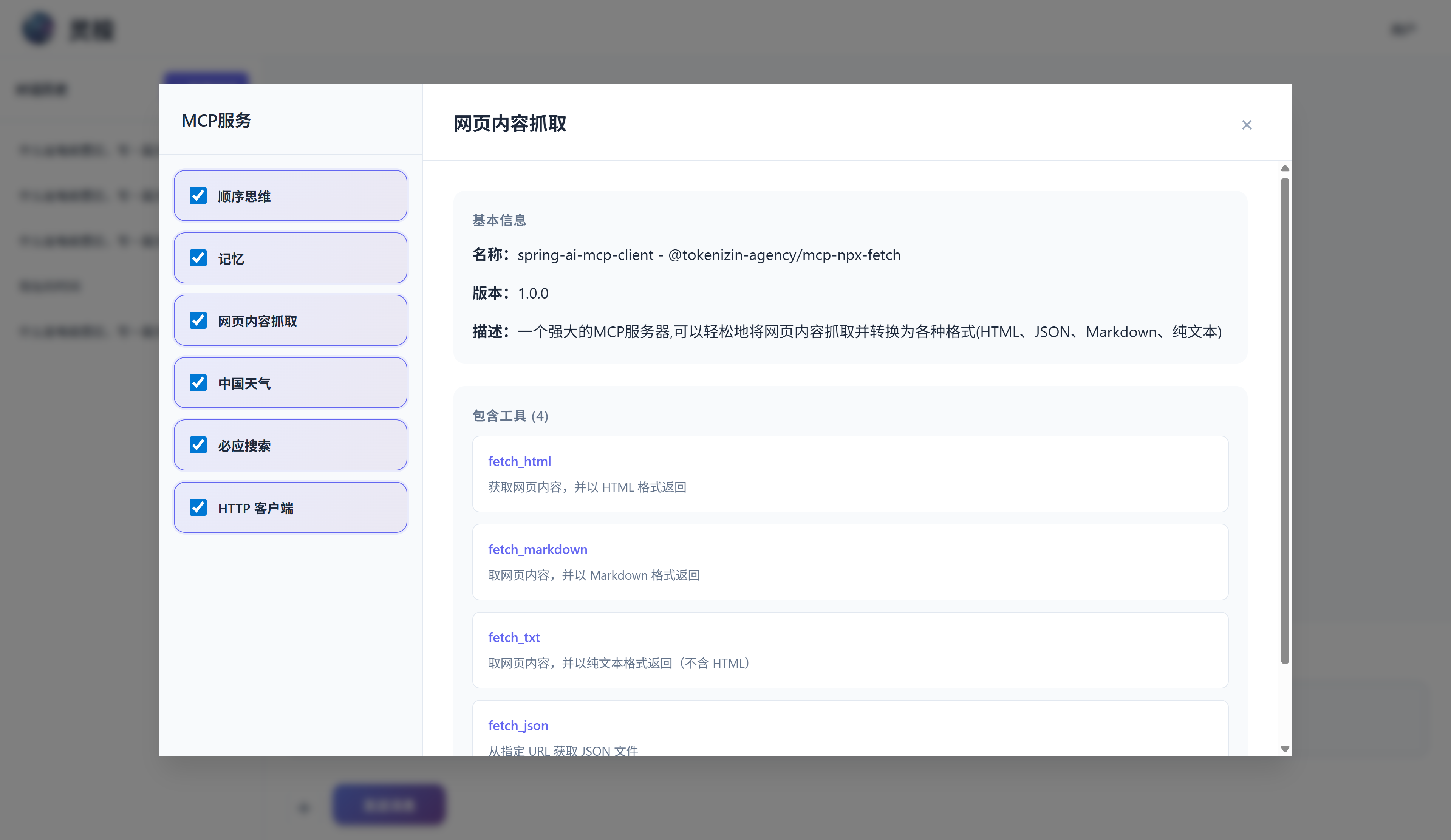This screenshot has height=840, width=1451.
Task: Select the 必应搜索 service label
Action: [244, 446]
